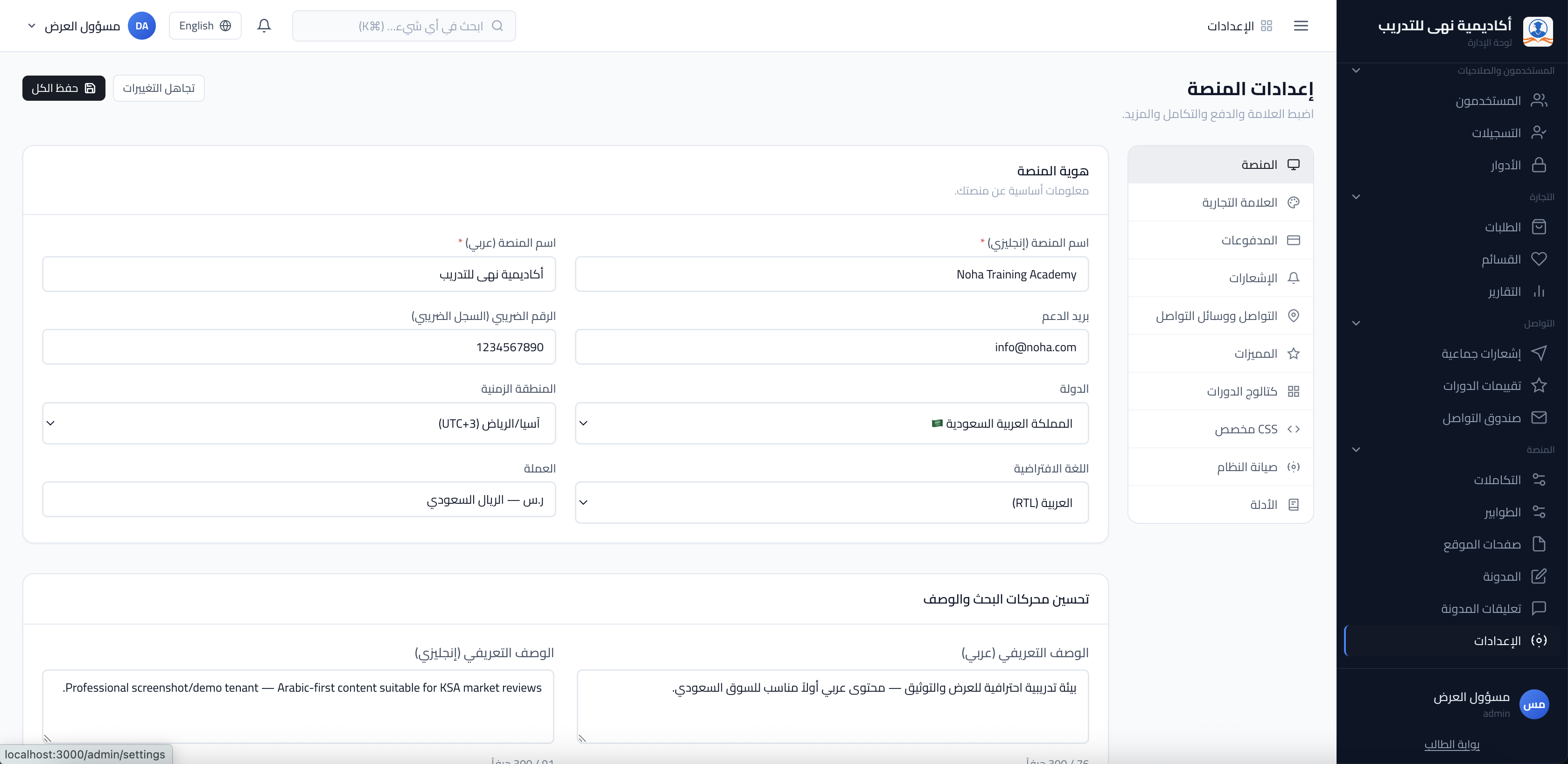
Task: Open the المدفوعات settings tab
Action: [x=1220, y=240]
